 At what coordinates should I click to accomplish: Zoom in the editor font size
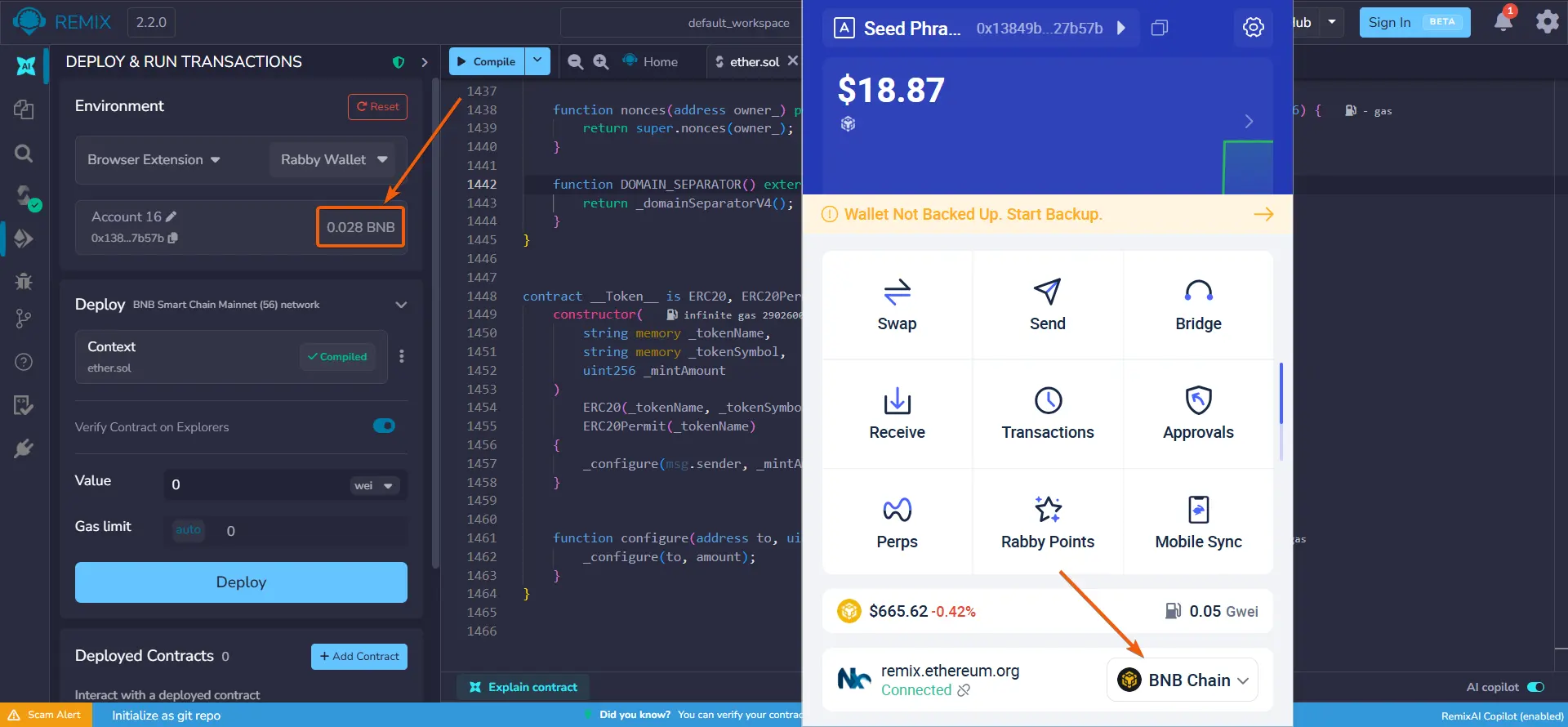point(601,61)
